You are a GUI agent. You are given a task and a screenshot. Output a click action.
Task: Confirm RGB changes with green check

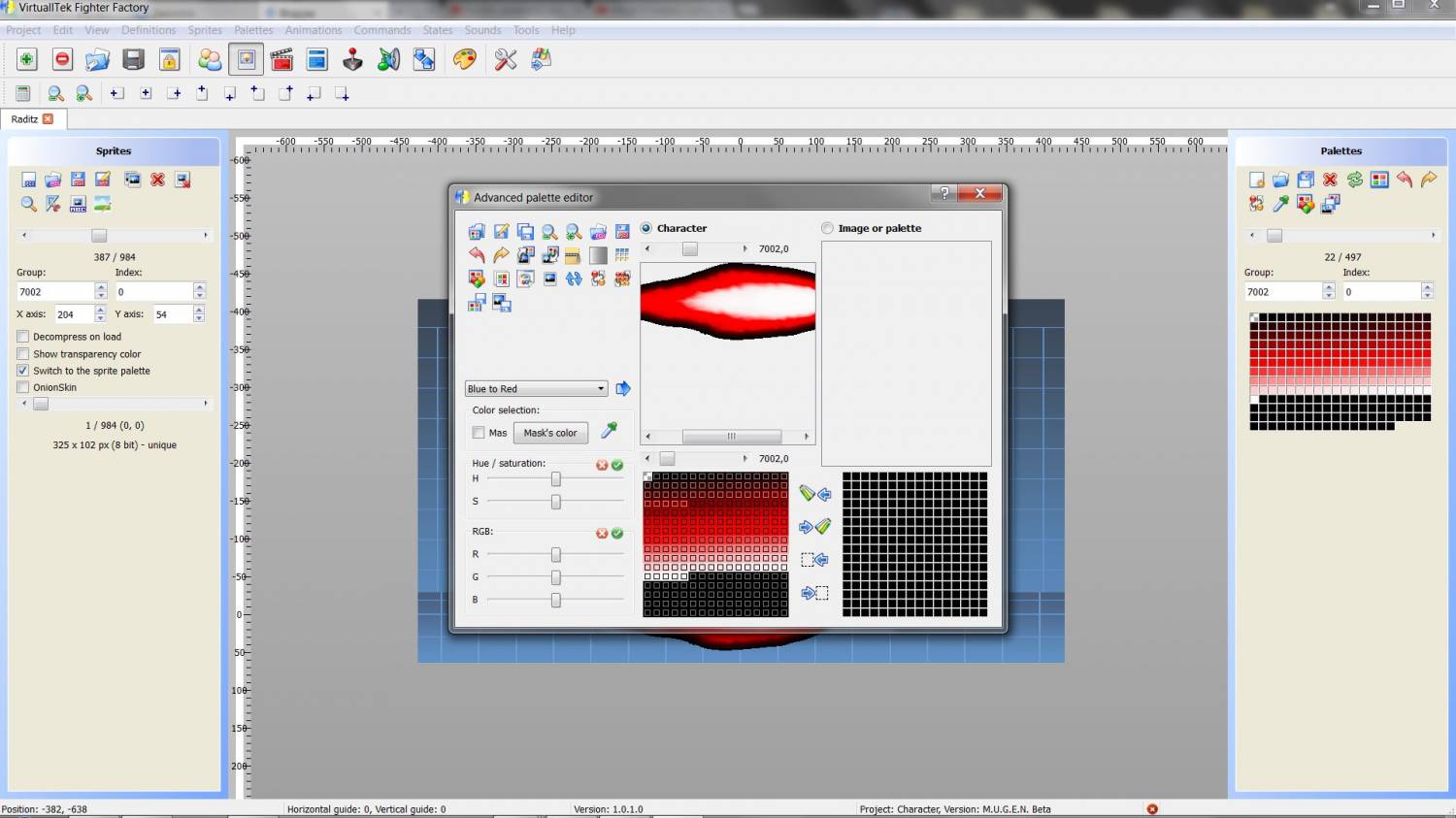pyautogui.click(x=617, y=534)
